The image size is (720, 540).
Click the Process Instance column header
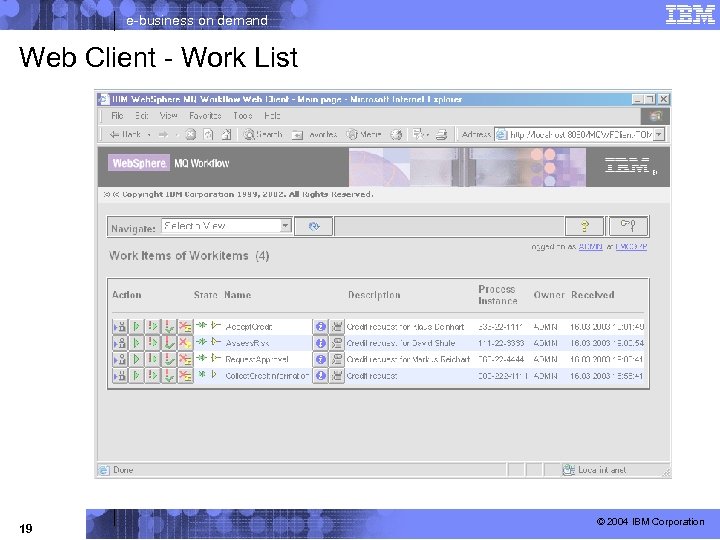(498, 295)
